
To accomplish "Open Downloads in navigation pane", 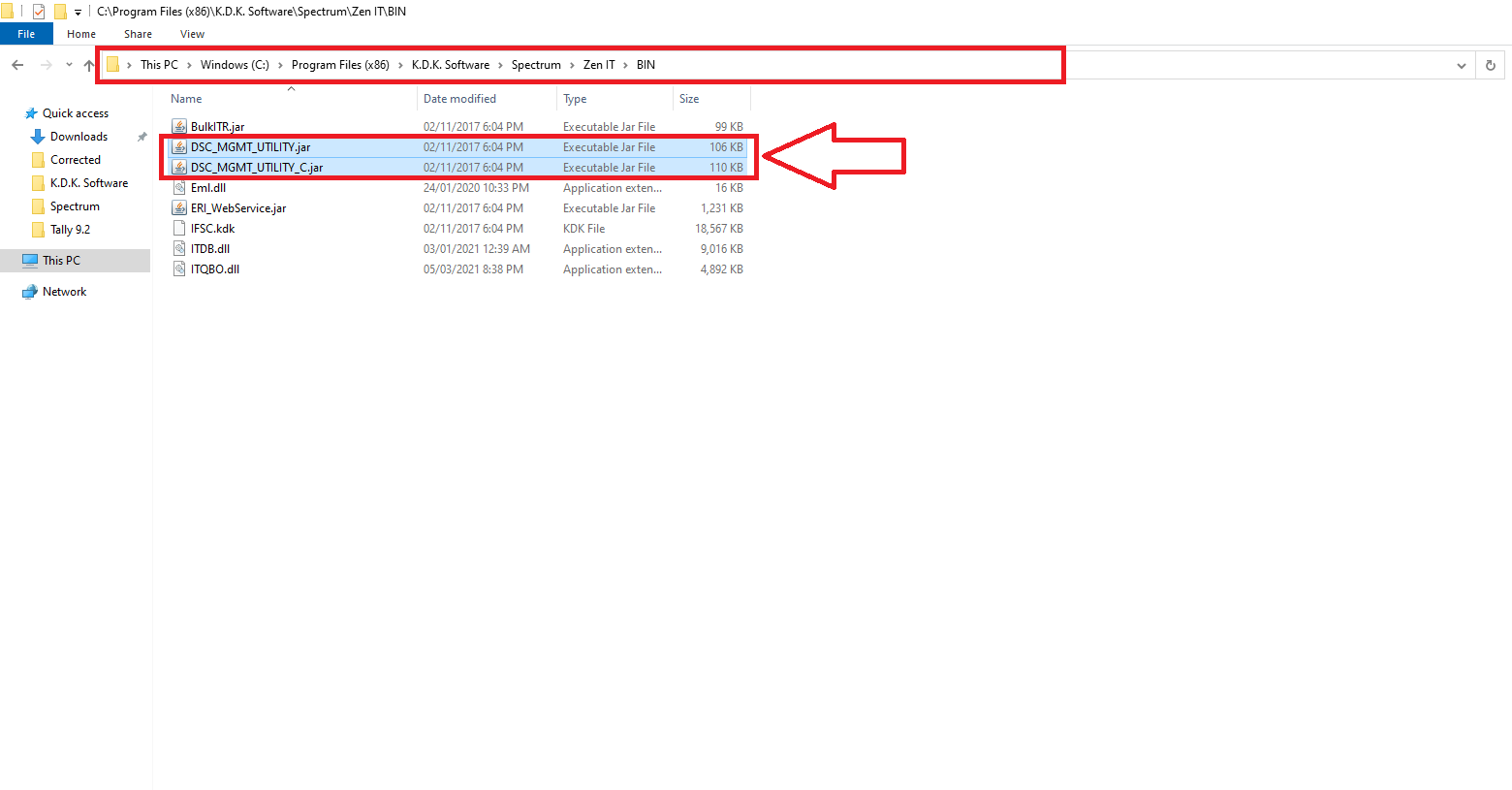I will click(79, 137).
